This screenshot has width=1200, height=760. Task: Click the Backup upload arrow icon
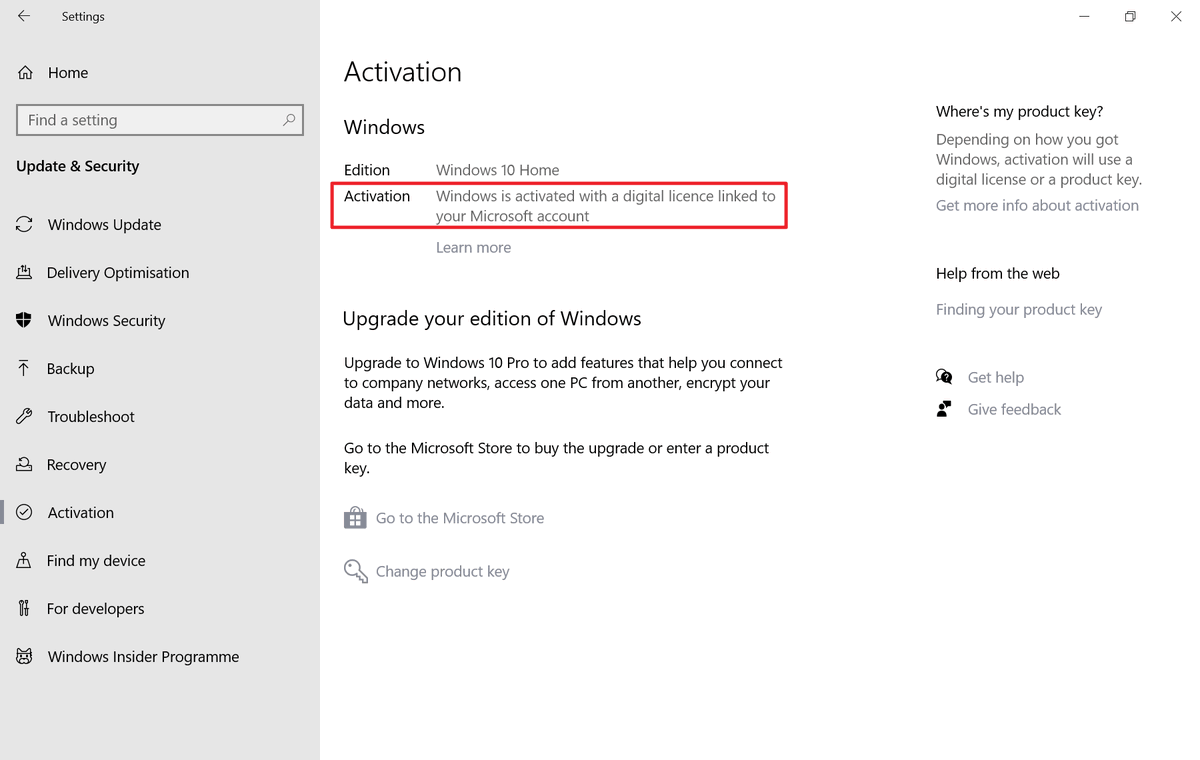pos(24,368)
